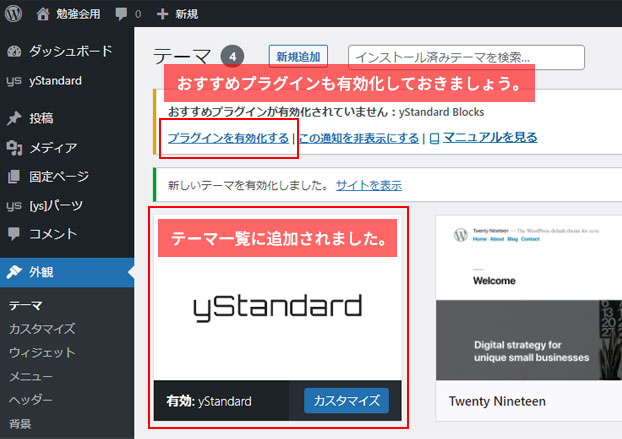The width and height of the screenshot is (622, 439).
Task: Click the この通知を非表示にする link
Action: tap(359, 138)
